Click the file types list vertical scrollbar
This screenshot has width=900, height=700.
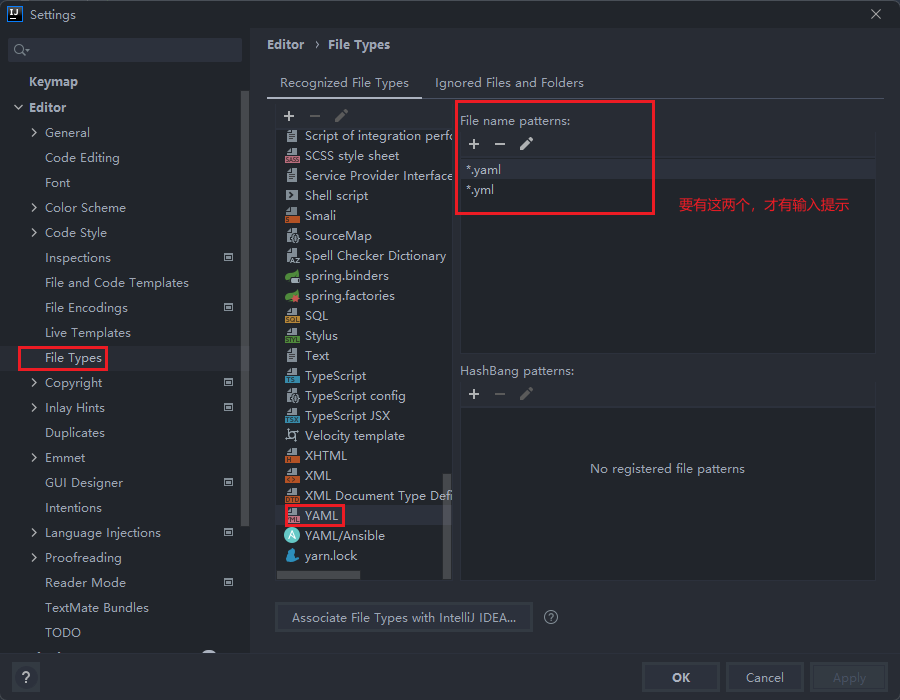[x=447, y=526]
